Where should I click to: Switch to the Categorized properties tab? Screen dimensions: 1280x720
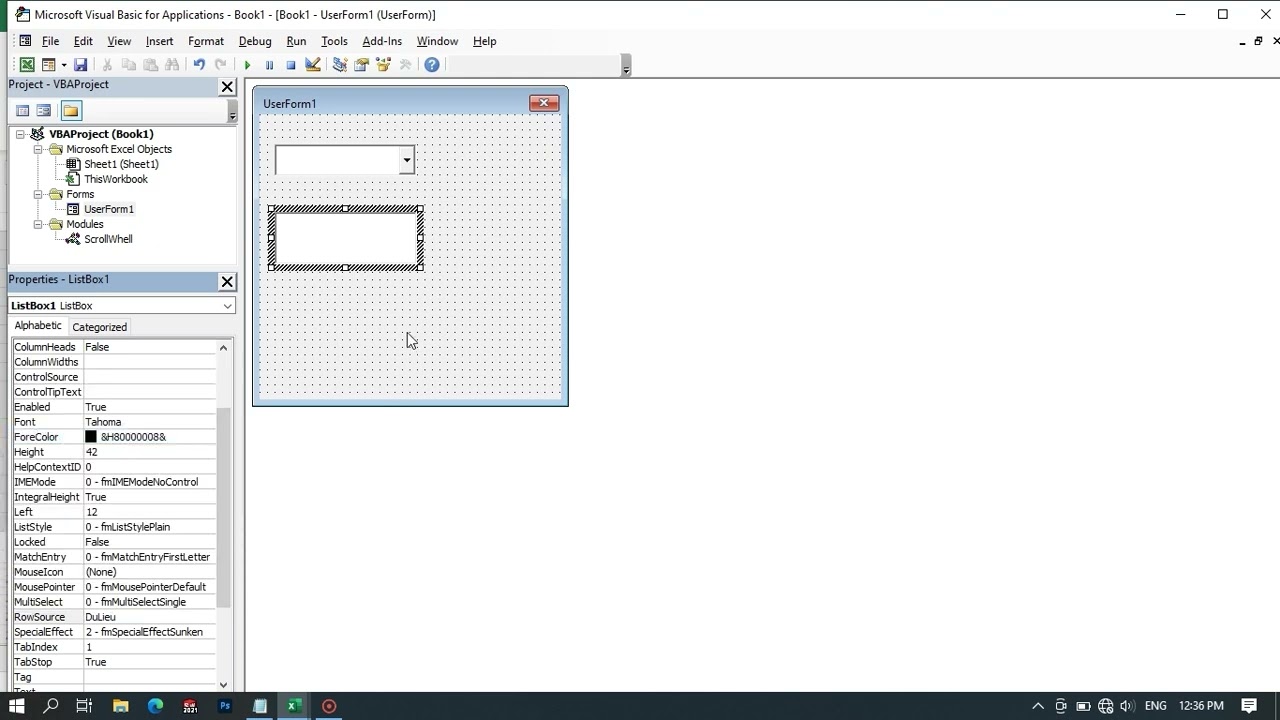(x=99, y=327)
